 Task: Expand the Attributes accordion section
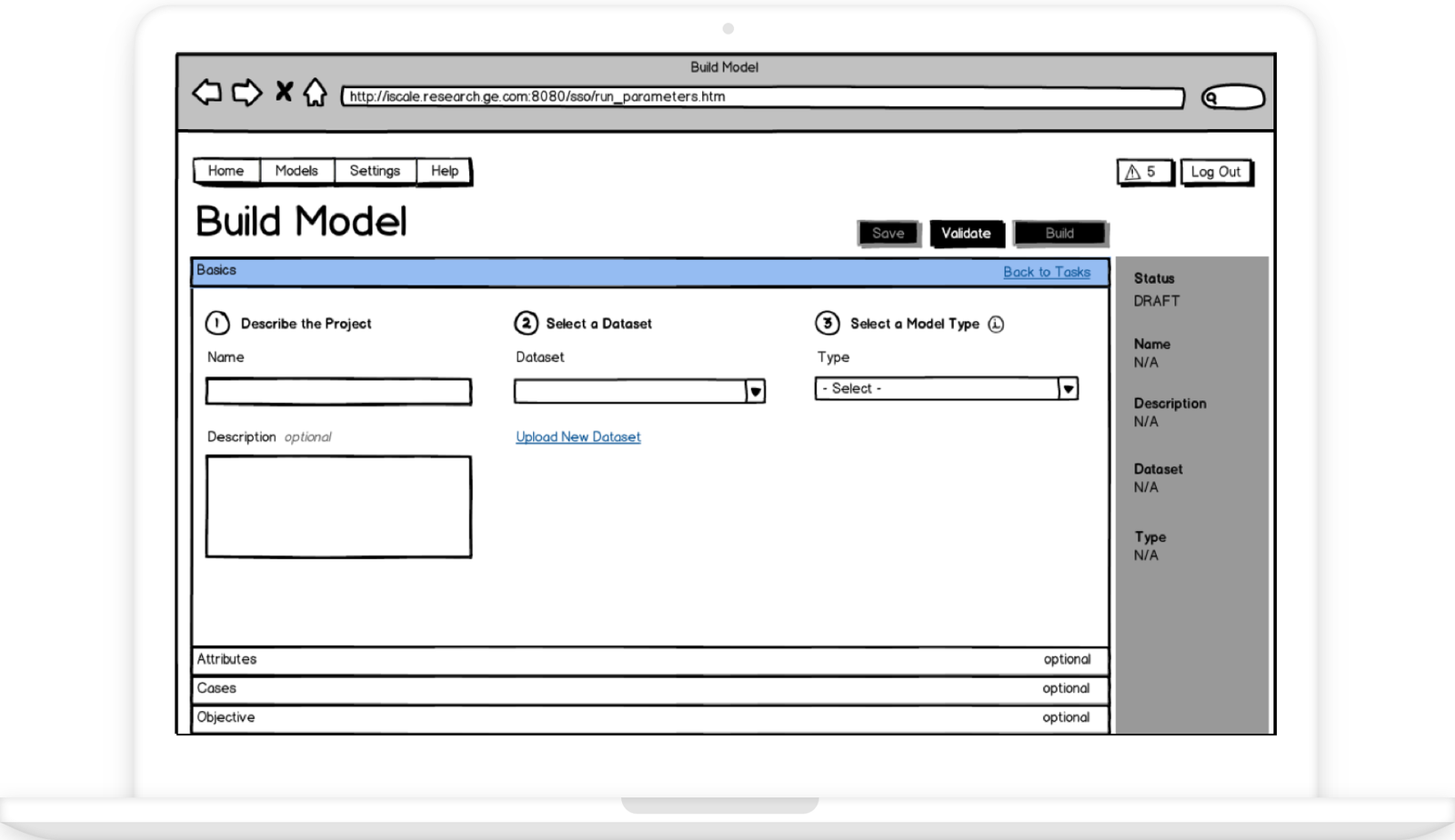[649, 660]
